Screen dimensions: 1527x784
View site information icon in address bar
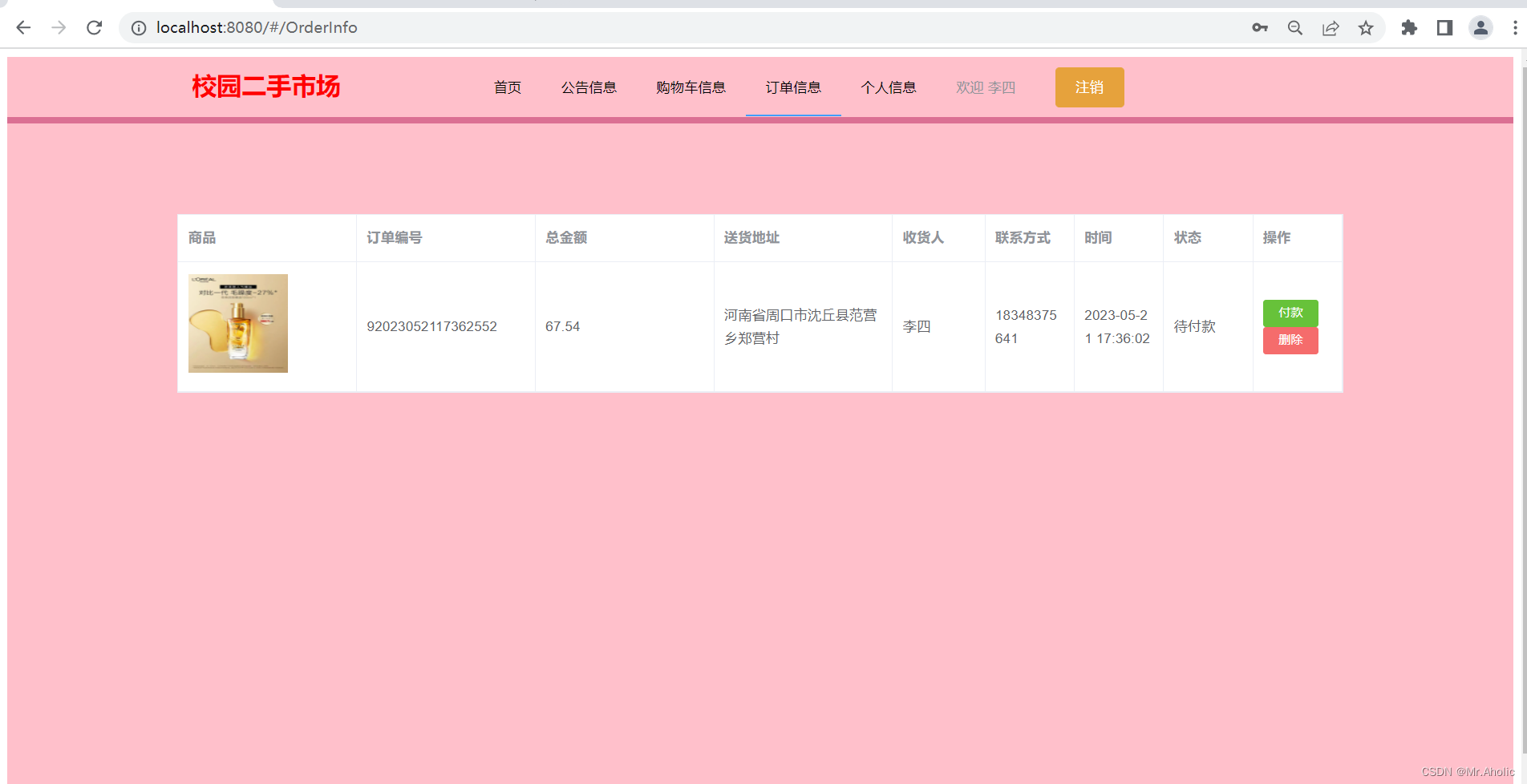tap(139, 28)
